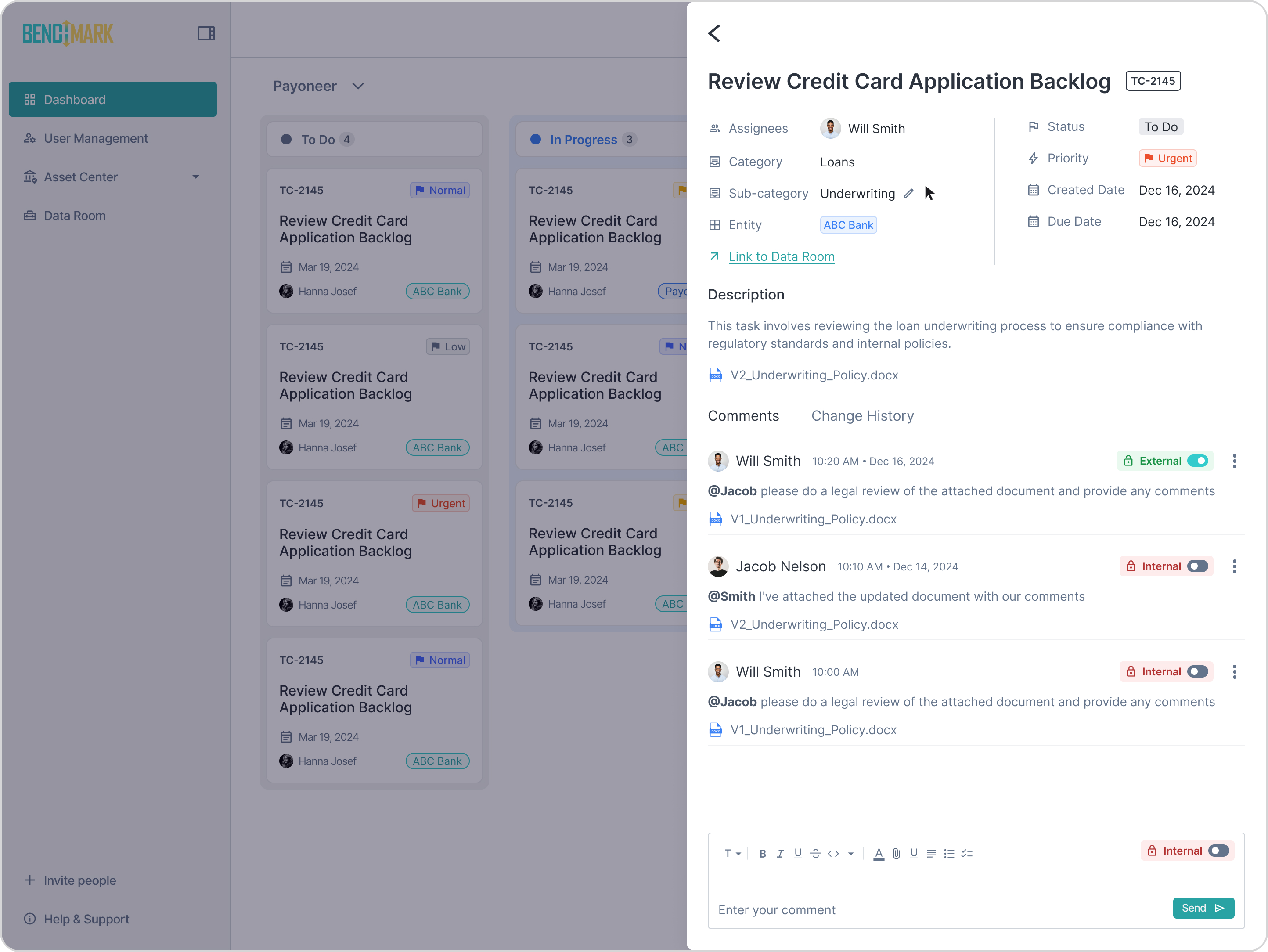The height and width of the screenshot is (952, 1268).
Task: Toggle italic formatting in comment editor
Action: pos(780,853)
